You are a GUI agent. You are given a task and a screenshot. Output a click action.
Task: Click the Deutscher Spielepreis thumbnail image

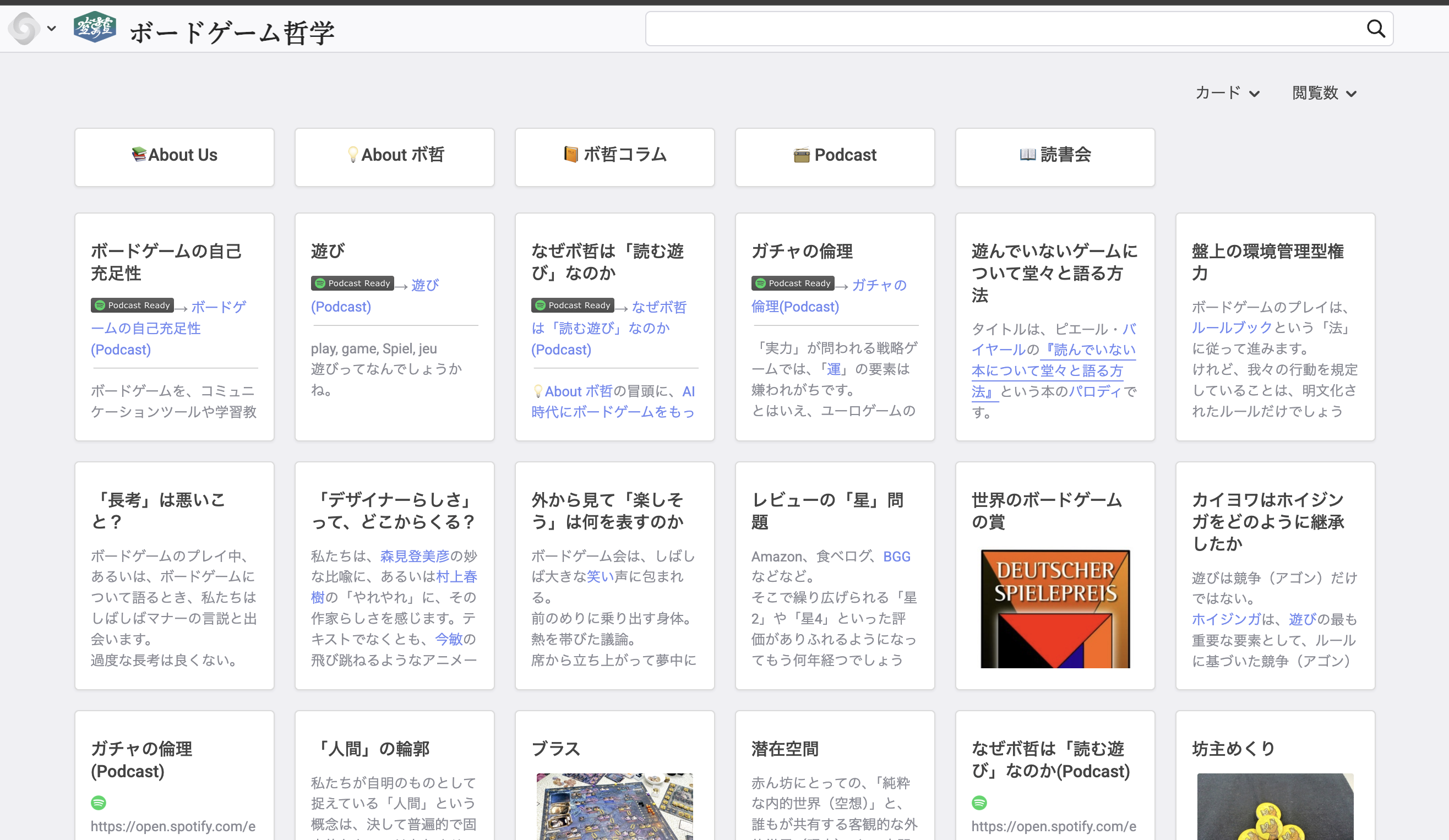coord(1055,609)
